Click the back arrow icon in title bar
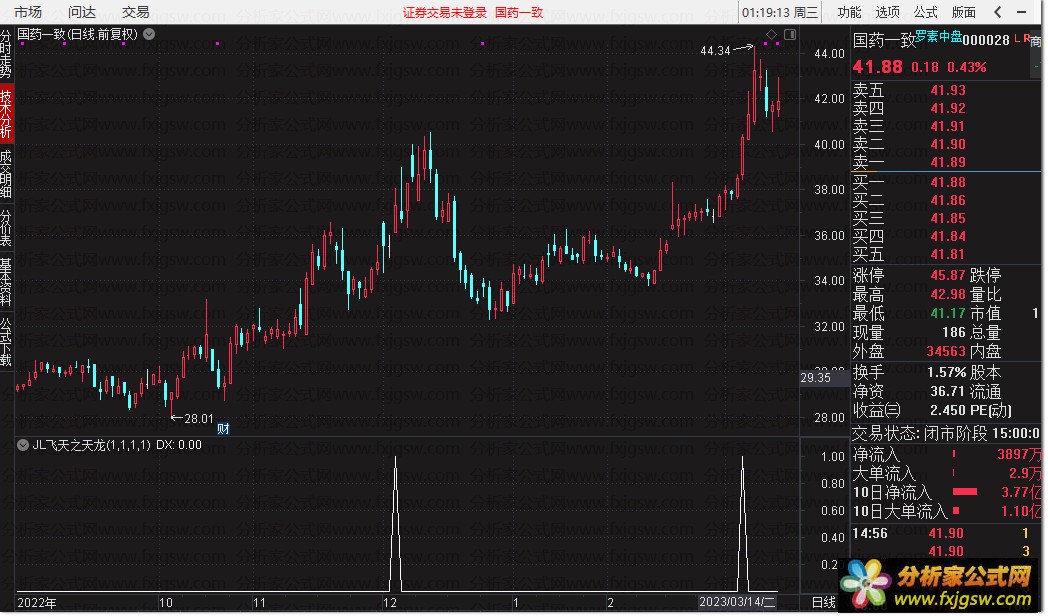Image resolution: width=1048 pixels, height=616 pixels. pyautogui.click(x=997, y=12)
